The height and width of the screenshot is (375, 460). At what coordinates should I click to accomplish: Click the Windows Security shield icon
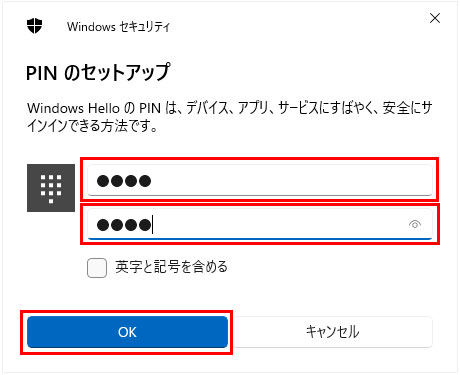tap(34, 26)
